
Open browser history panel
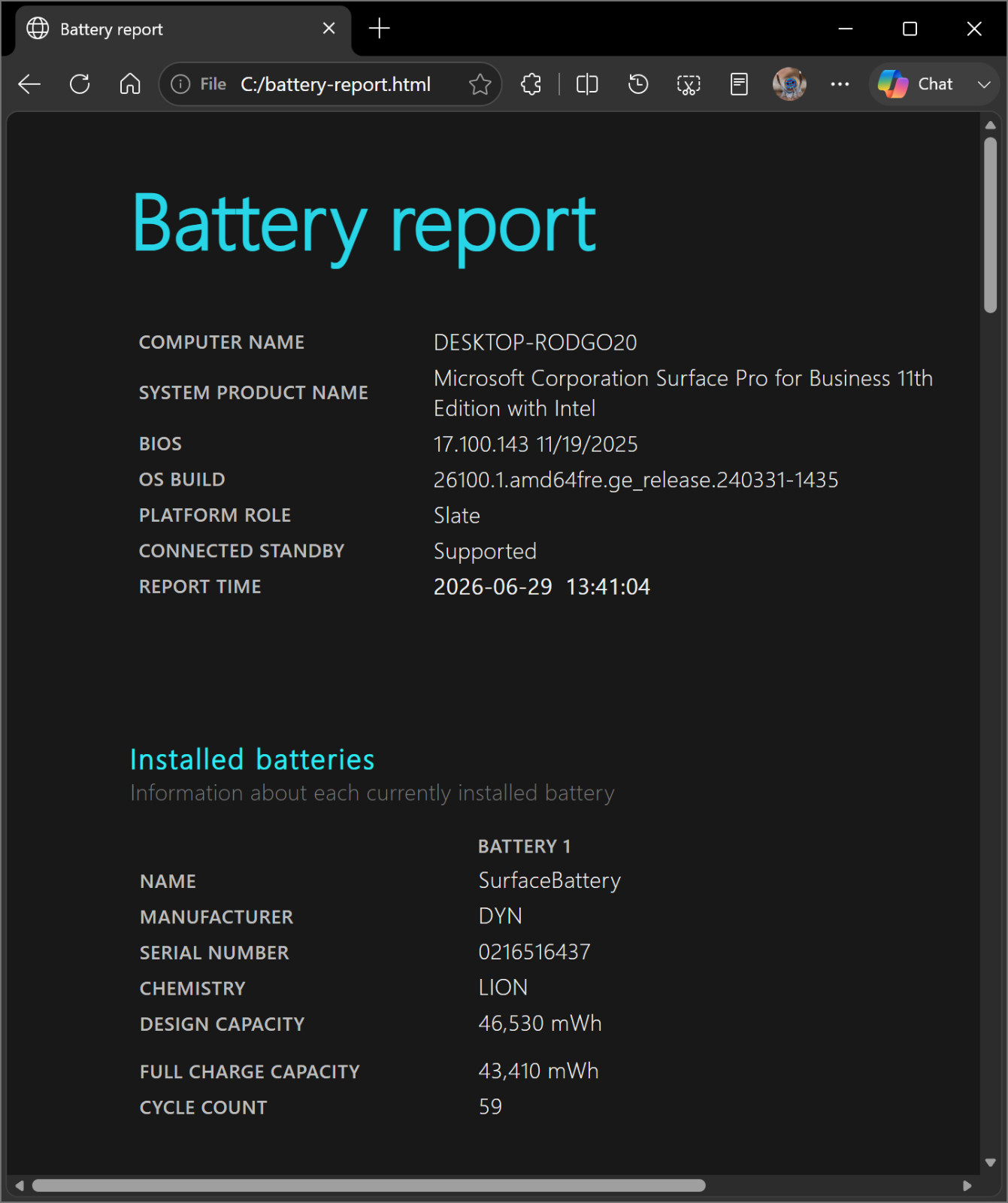638,84
